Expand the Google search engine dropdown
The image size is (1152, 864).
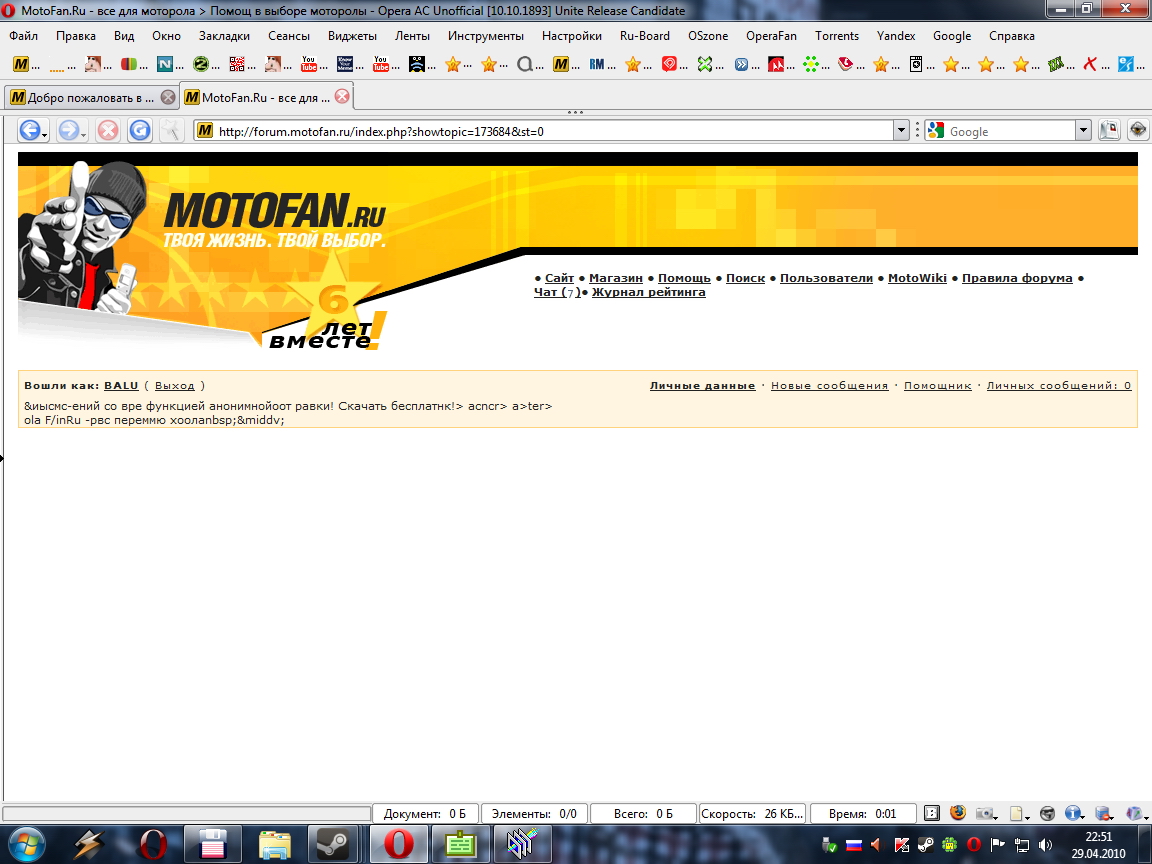1083,131
